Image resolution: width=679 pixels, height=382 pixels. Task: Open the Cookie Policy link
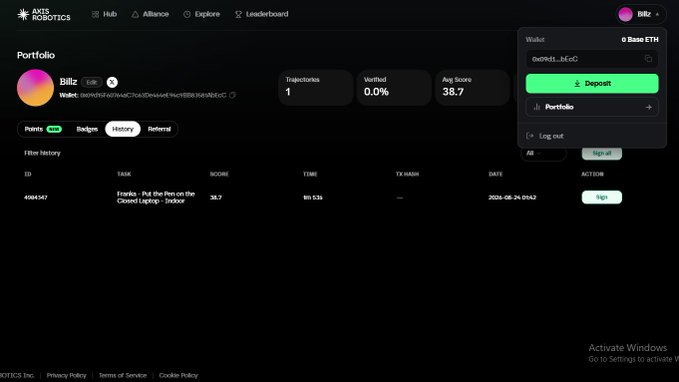coord(178,376)
